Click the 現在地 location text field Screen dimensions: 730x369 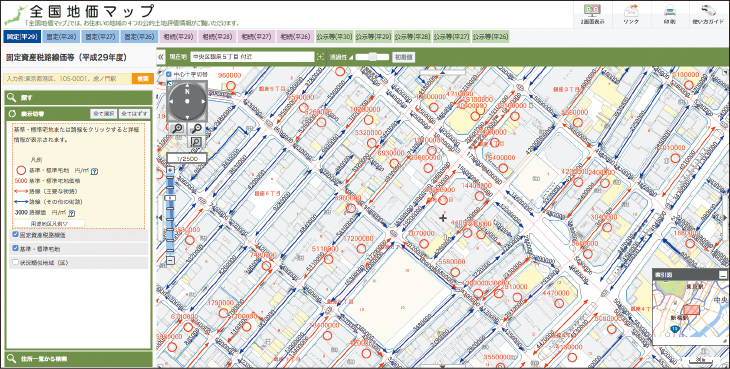(252, 57)
